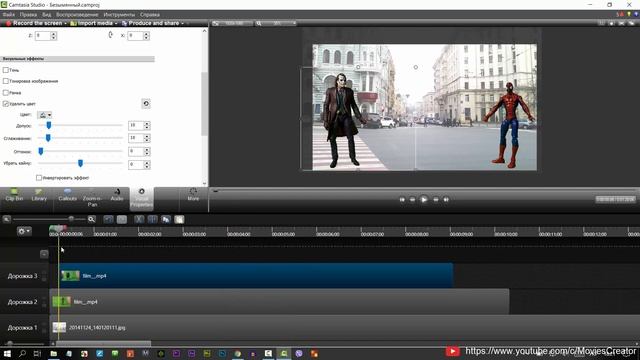This screenshot has width=640, height=360.
Task: Open the Windows Start menu
Action: point(7,353)
